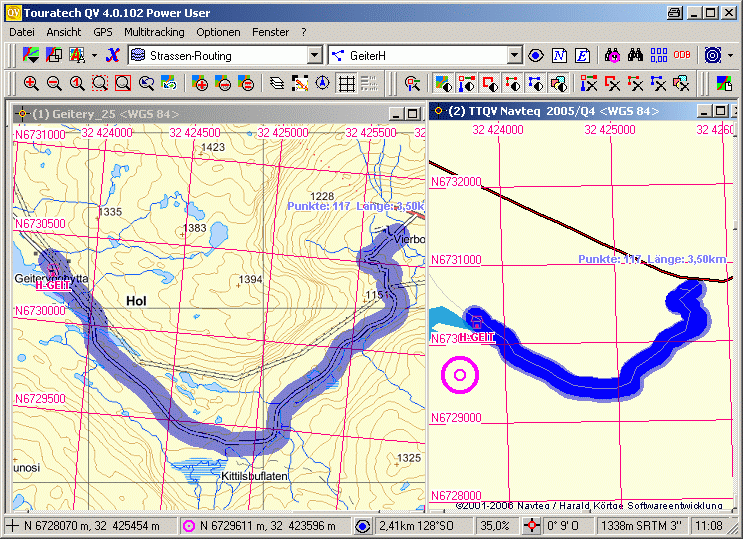The width and height of the screenshot is (743, 539).
Task: Toggle the blue eye icon beside GeiterH
Action: tap(536, 55)
